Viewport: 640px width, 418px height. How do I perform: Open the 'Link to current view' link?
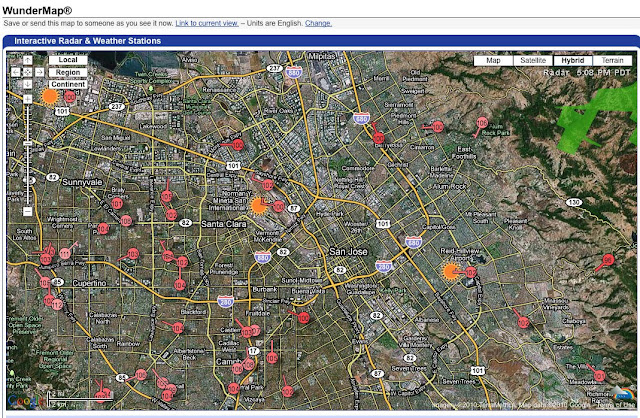(207, 23)
